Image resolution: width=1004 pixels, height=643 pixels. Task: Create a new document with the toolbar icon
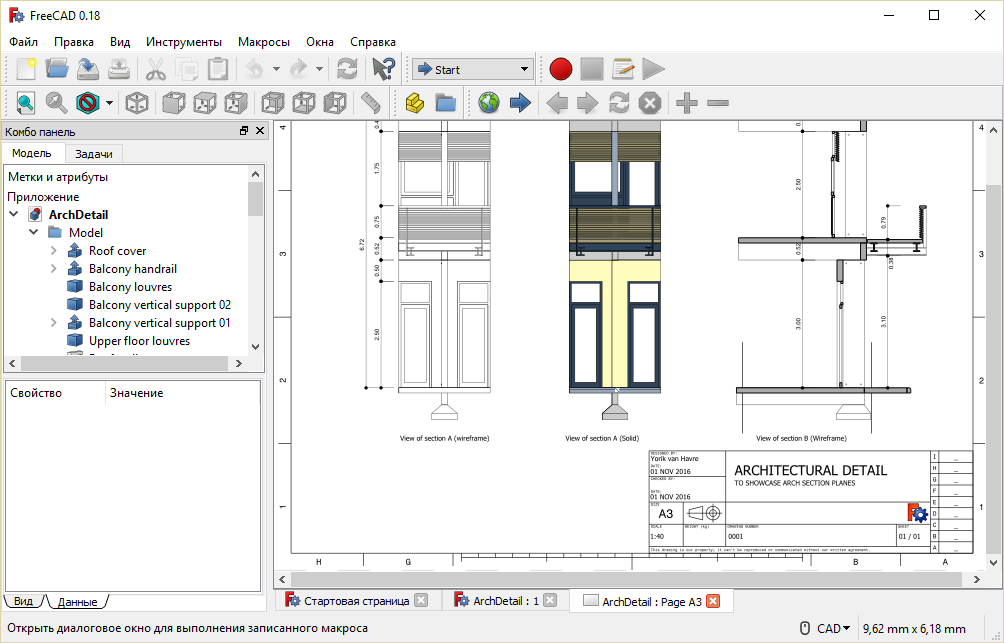click(x=26, y=69)
